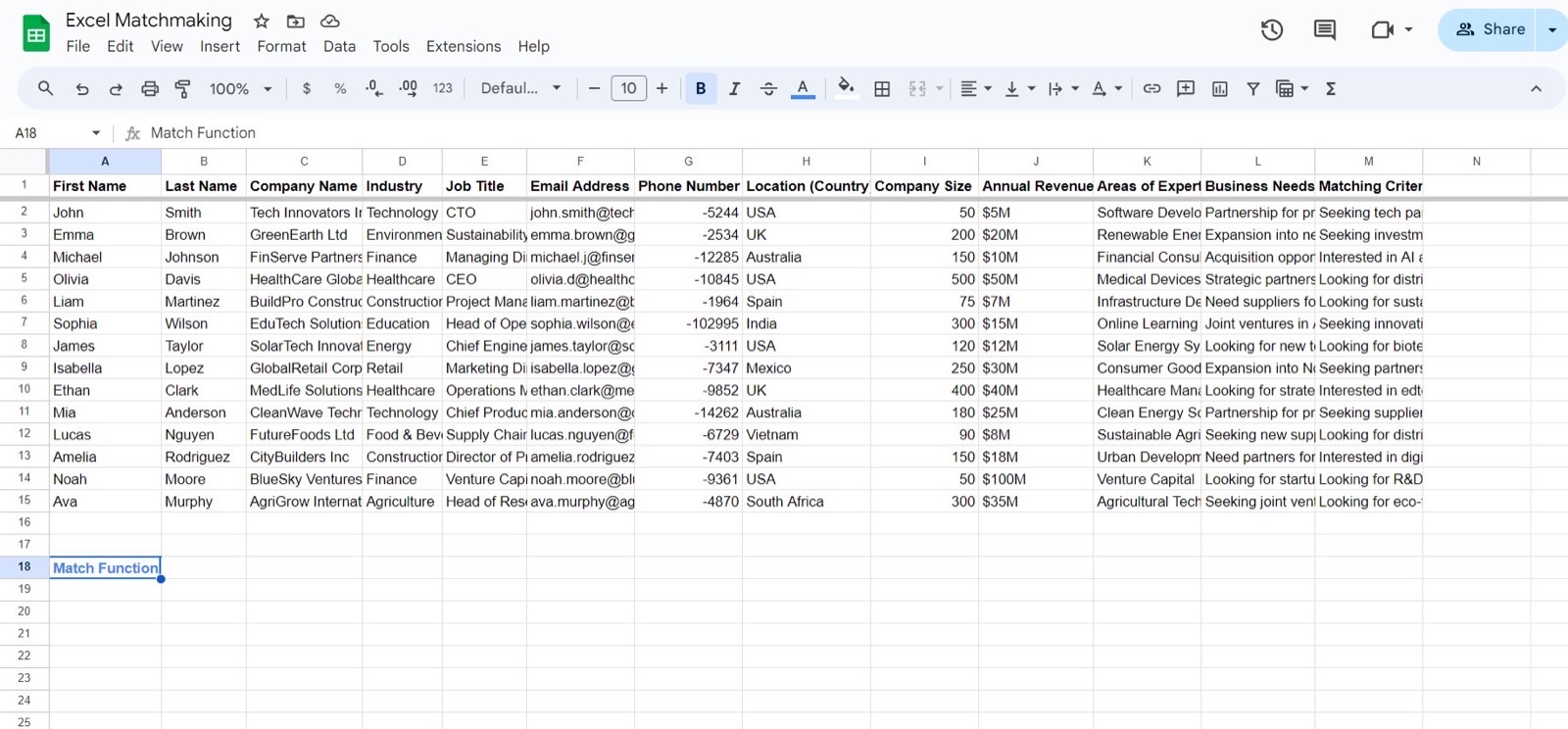Toggle strikethrough formatting
The image size is (1568, 729).
pyautogui.click(x=768, y=88)
